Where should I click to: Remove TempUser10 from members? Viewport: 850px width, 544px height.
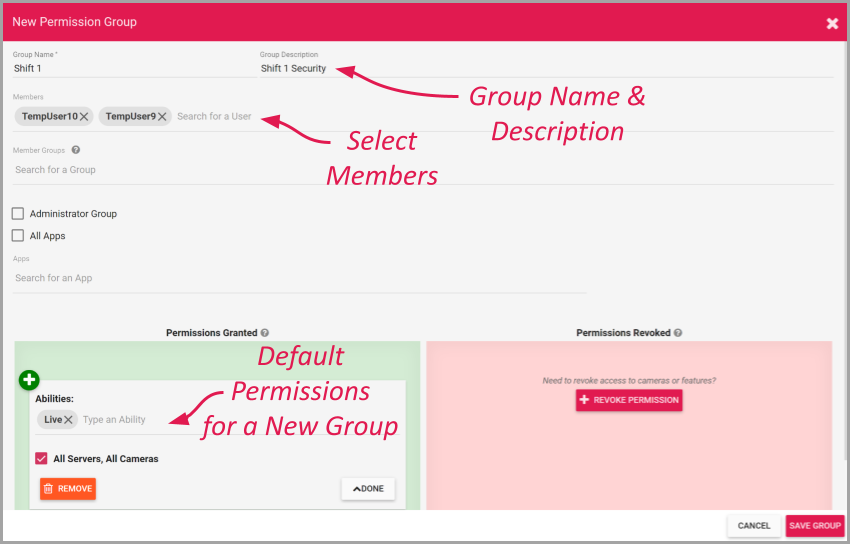coord(84,116)
